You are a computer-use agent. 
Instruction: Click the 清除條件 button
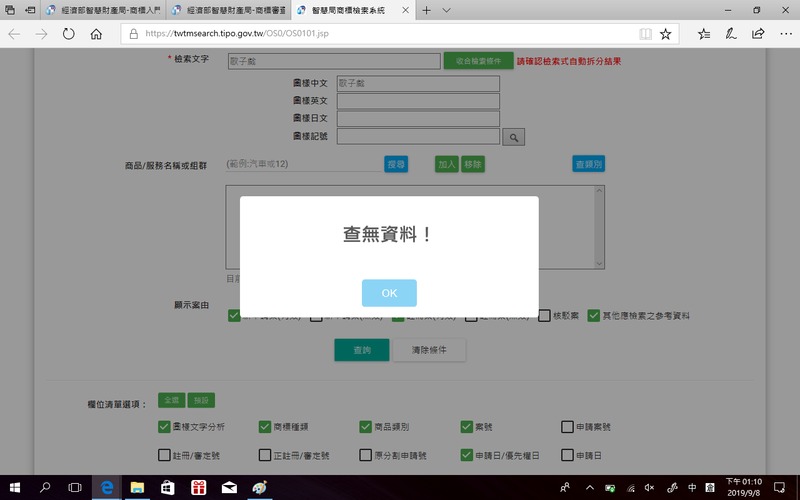click(429, 351)
